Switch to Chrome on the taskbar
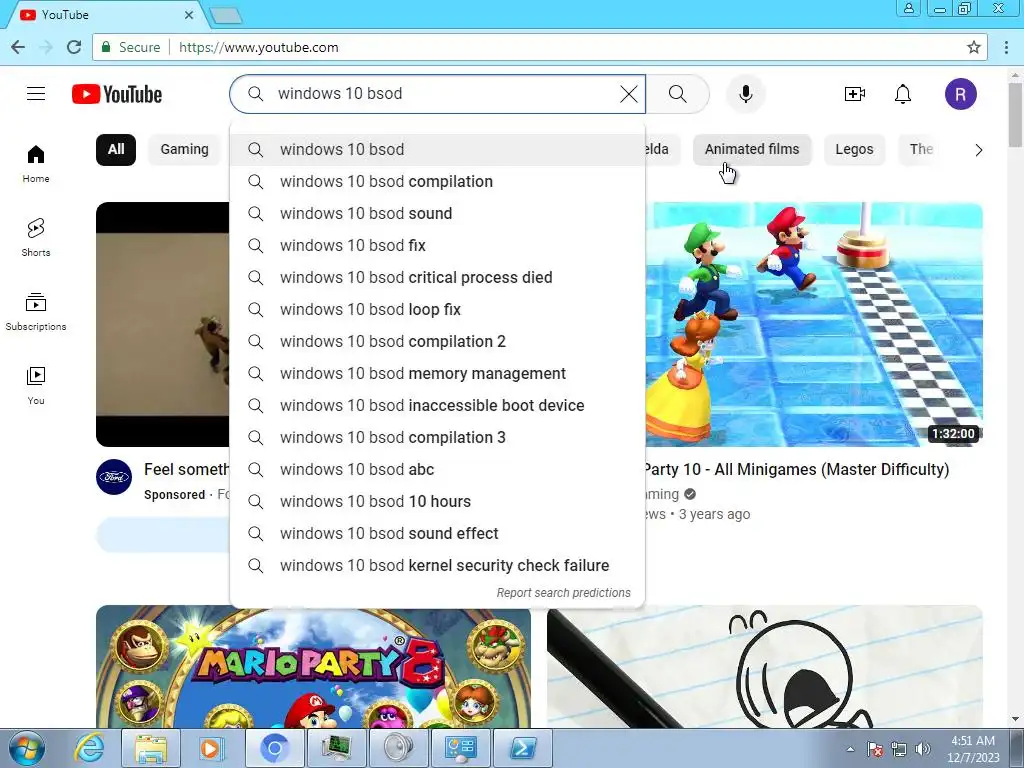Image resolution: width=1024 pixels, height=768 pixels. coord(274,748)
